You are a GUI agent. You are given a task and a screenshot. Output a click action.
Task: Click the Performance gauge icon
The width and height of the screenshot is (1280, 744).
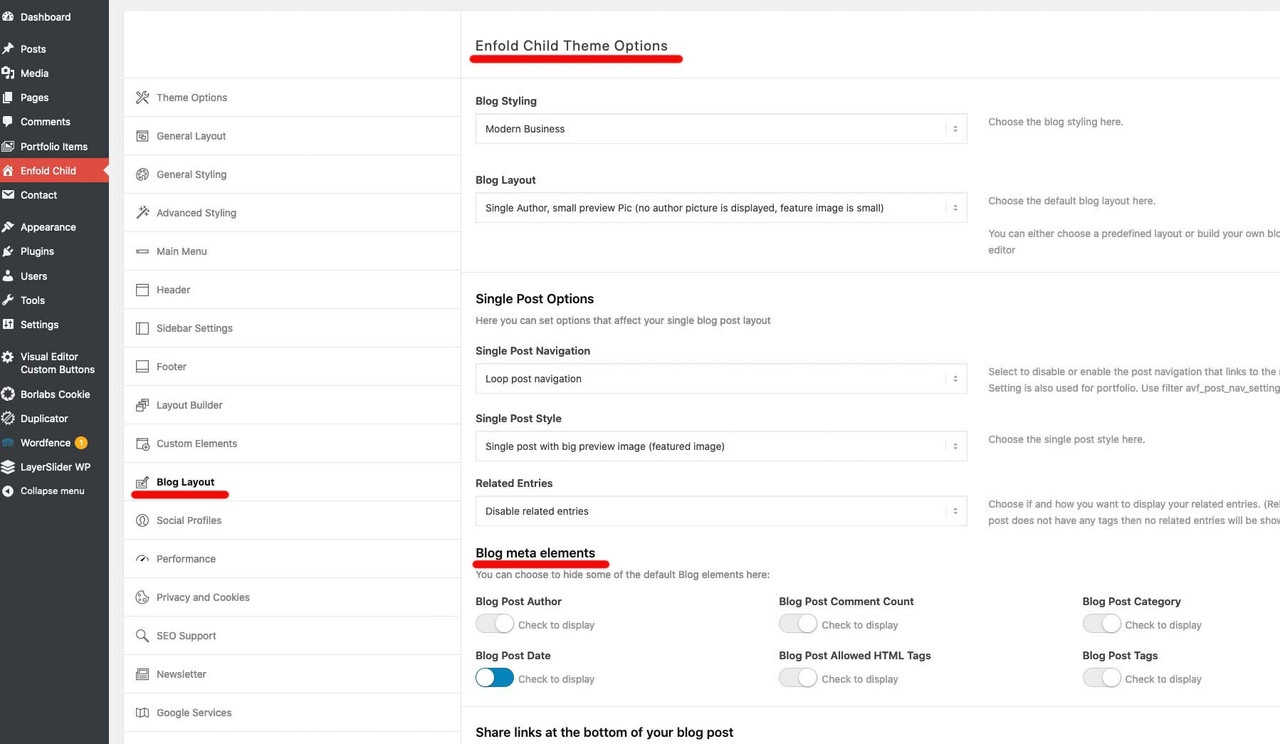142,559
